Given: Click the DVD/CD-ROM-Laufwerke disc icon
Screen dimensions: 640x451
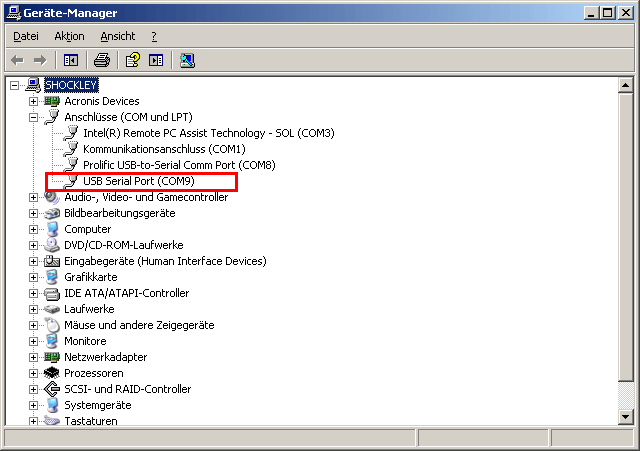Looking at the screenshot, I should point(52,245).
